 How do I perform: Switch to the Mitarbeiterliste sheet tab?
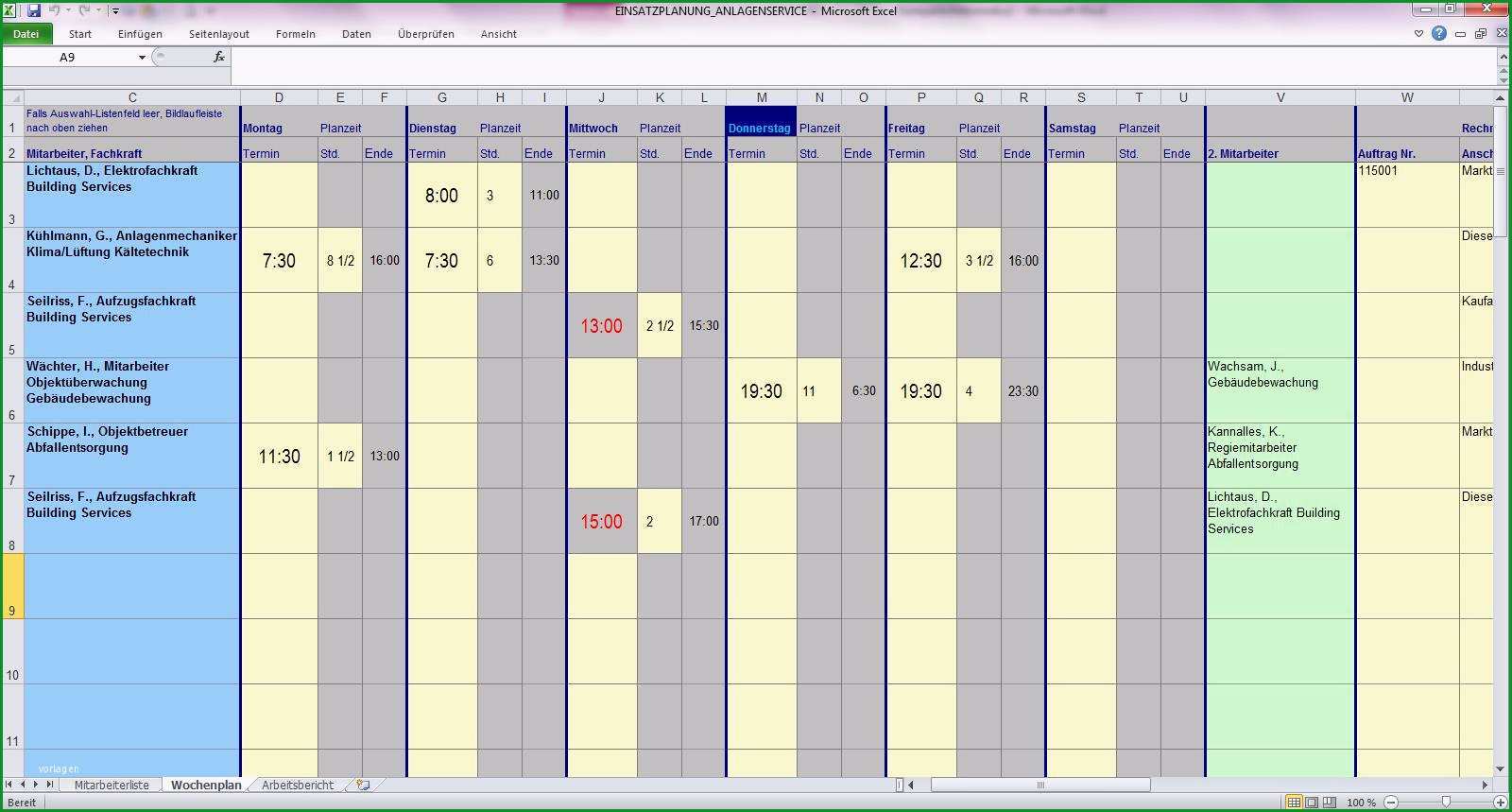[112, 785]
